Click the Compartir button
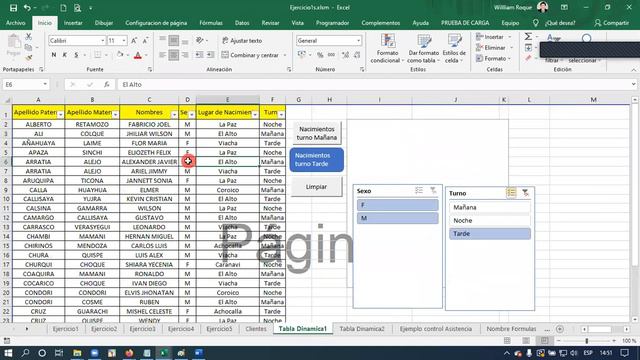This screenshot has width=640, height=360. coord(611,23)
